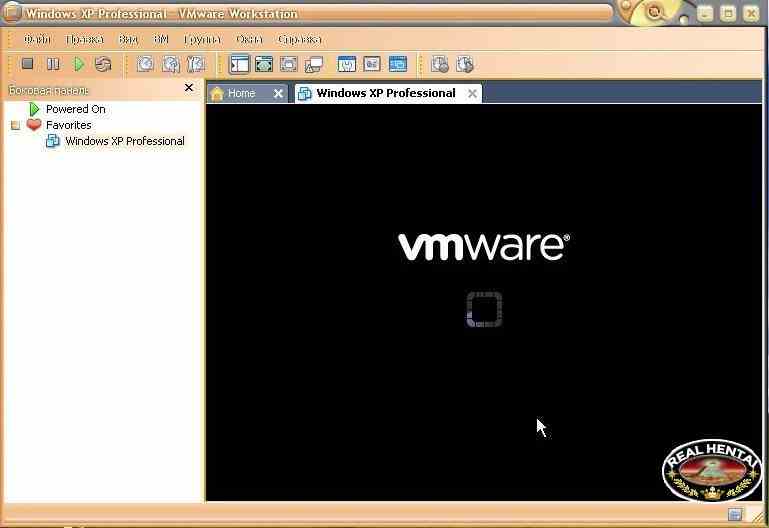The width and height of the screenshot is (769, 528).
Task: Toggle Quick Switch view mode icon
Action: [289, 64]
